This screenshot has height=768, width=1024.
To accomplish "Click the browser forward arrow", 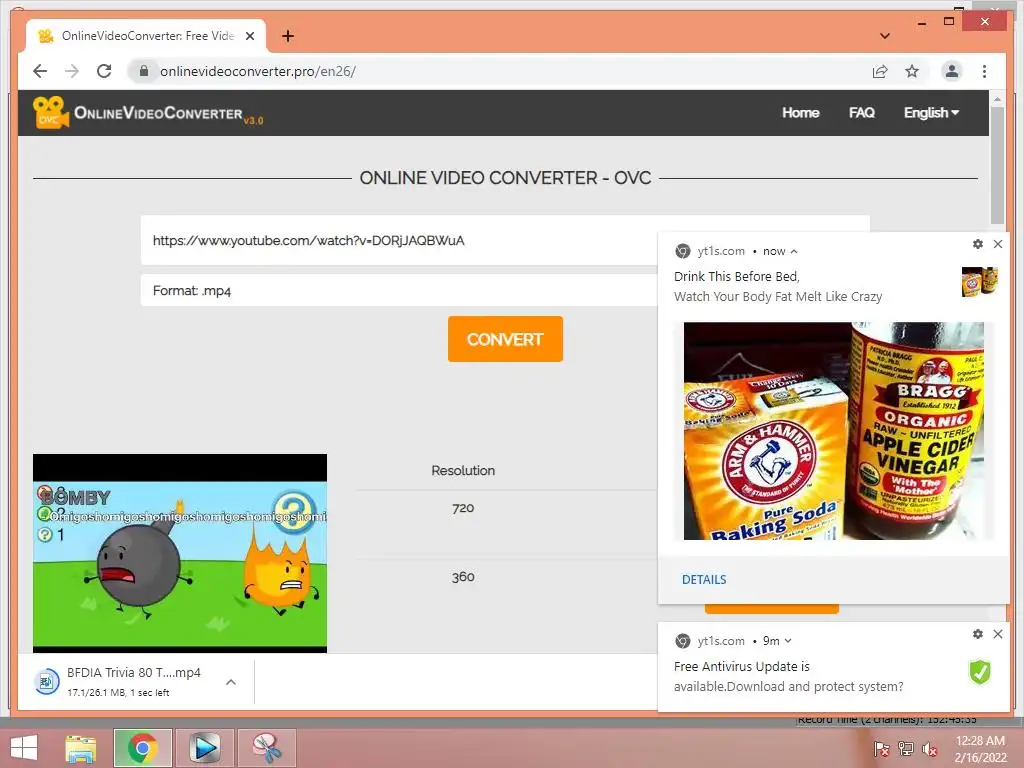I will [x=72, y=71].
